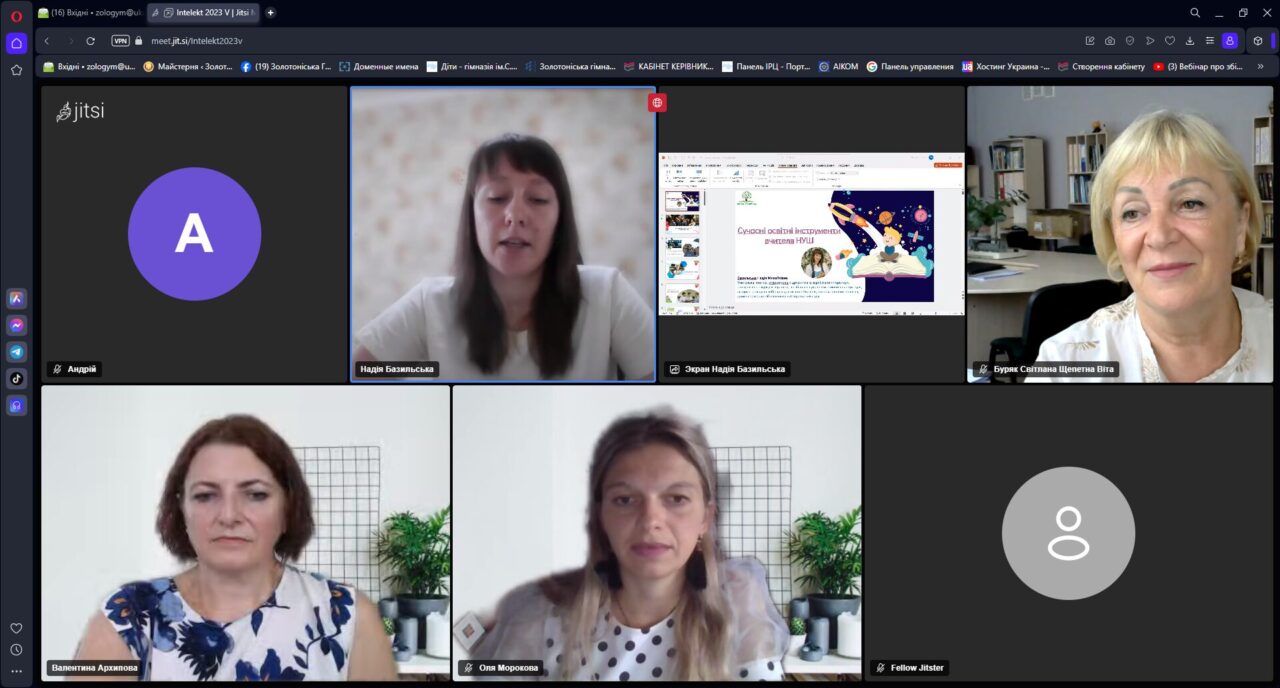Open the Opera main menu logo
The height and width of the screenshot is (688, 1280).
pos(16,15)
